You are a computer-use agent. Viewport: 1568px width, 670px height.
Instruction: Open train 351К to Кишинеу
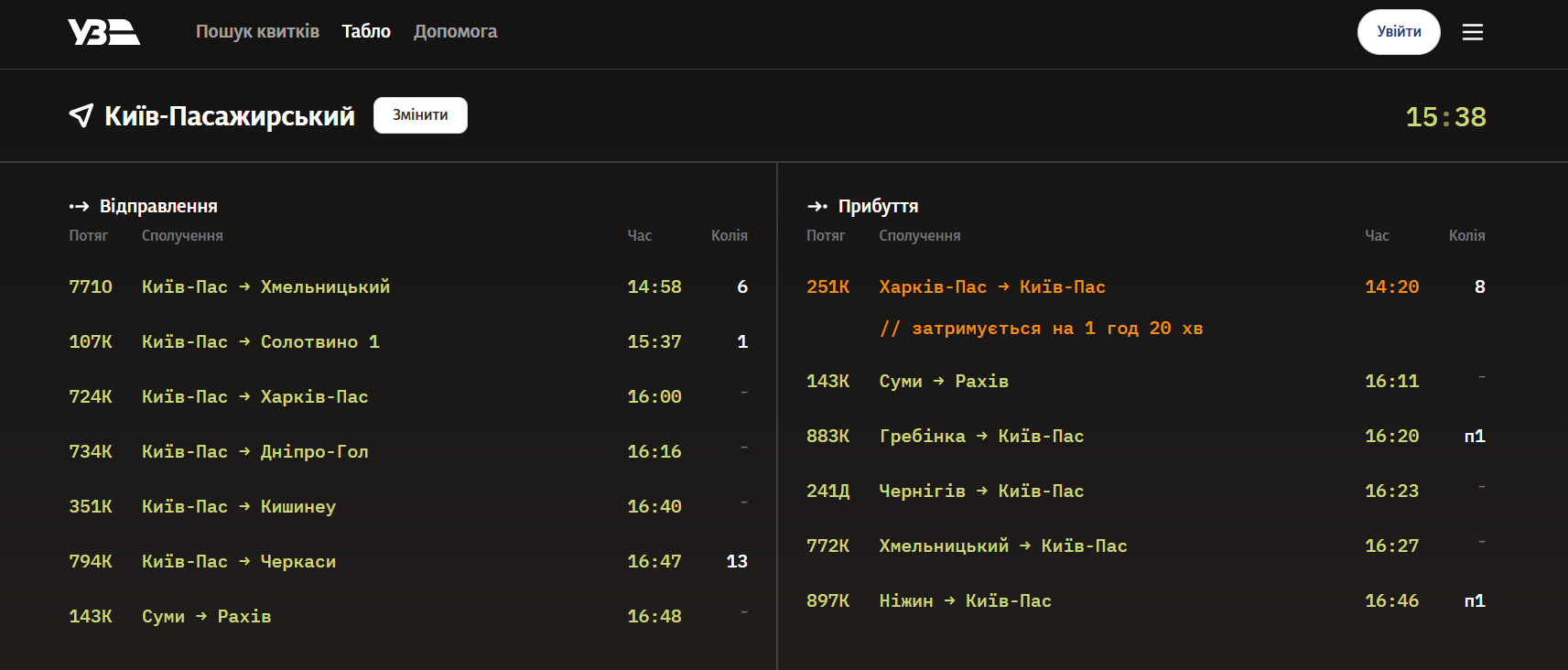click(408, 506)
